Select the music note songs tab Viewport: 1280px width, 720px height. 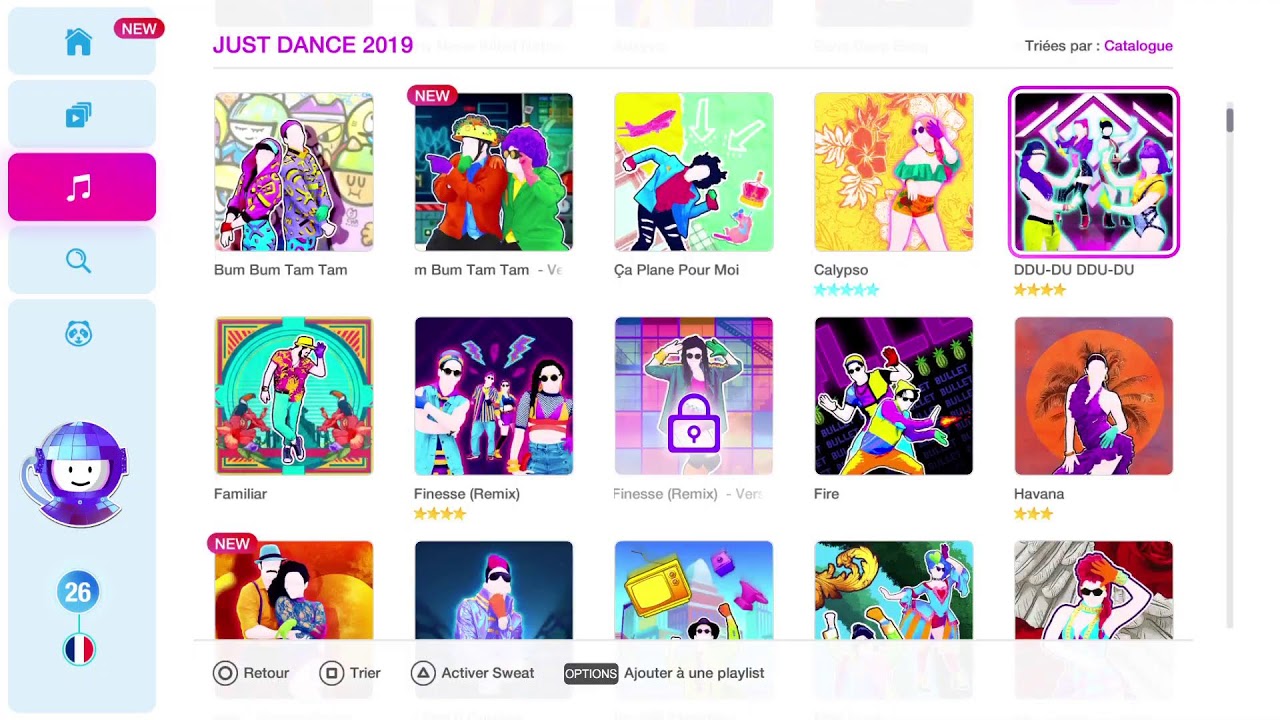(x=82, y=187)
